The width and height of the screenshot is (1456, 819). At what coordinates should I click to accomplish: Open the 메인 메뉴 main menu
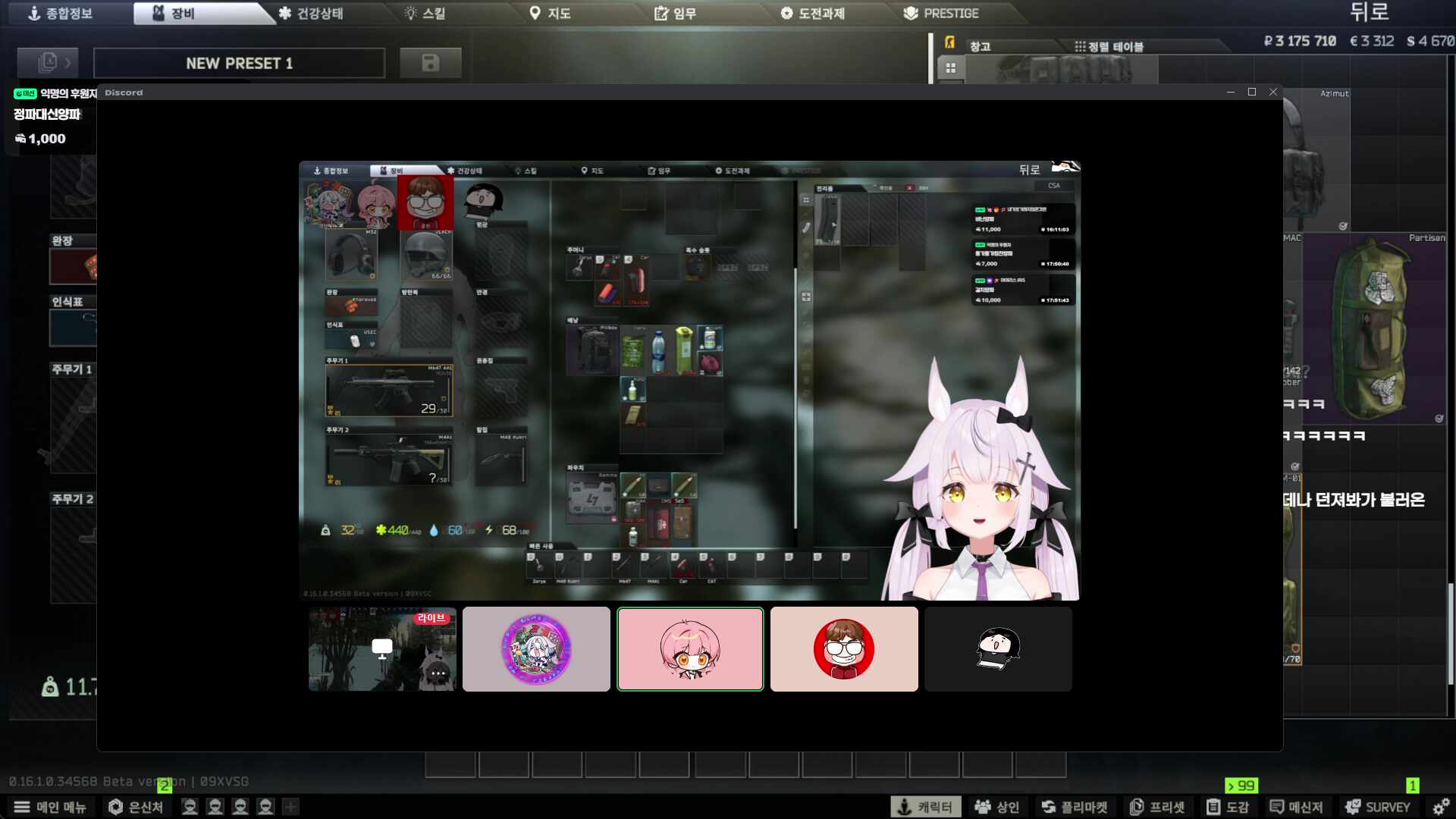point(50,807)
